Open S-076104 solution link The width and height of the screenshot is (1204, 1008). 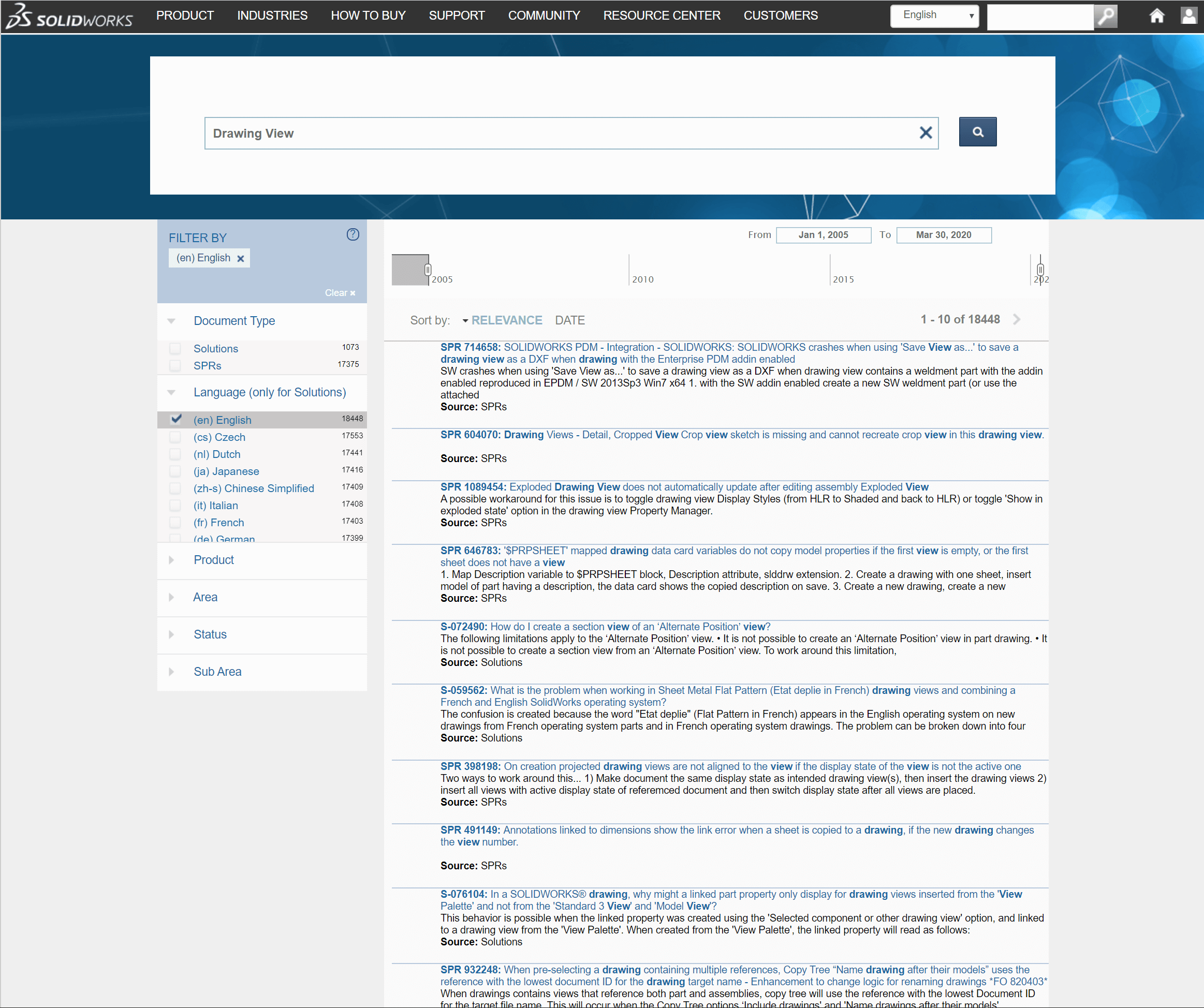(x=731, y=900)
